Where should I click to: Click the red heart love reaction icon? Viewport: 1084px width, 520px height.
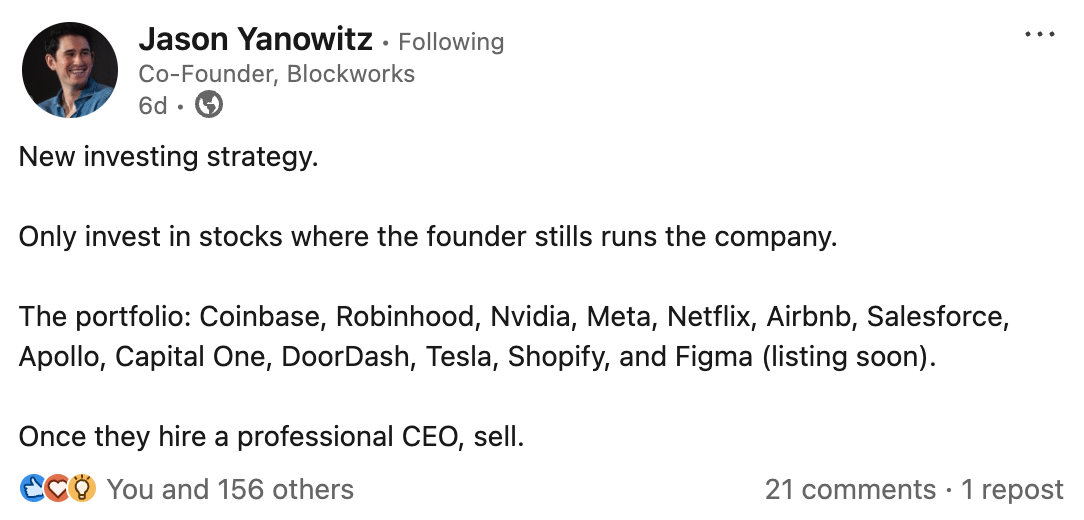(x=57, y=489)
